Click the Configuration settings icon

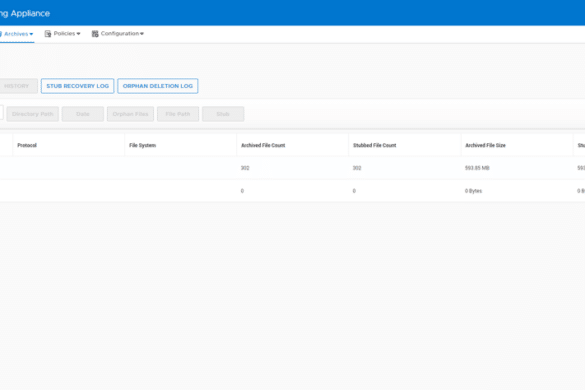(x=95, y=34)
